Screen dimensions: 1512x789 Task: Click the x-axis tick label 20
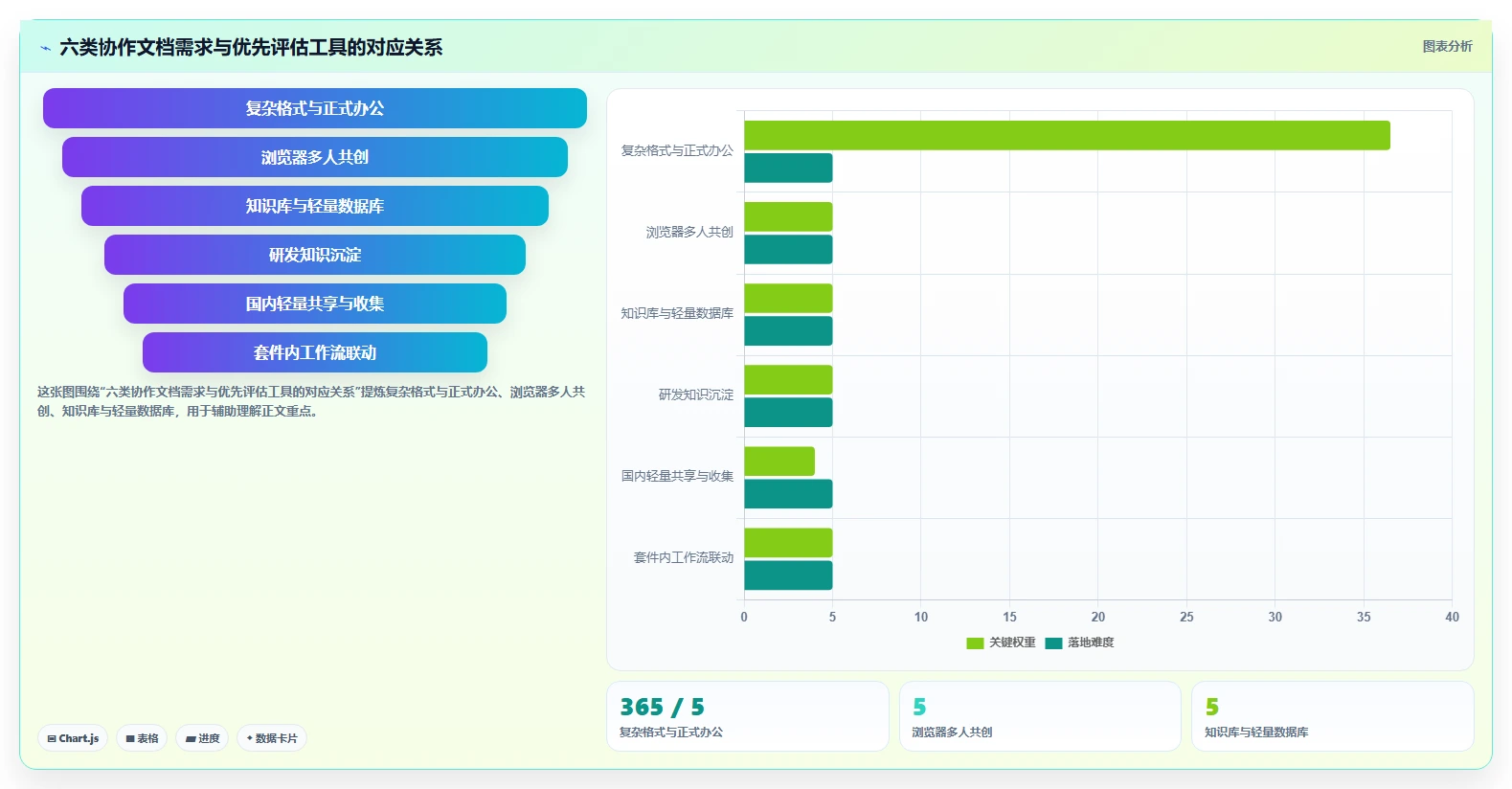point(1098,617)
